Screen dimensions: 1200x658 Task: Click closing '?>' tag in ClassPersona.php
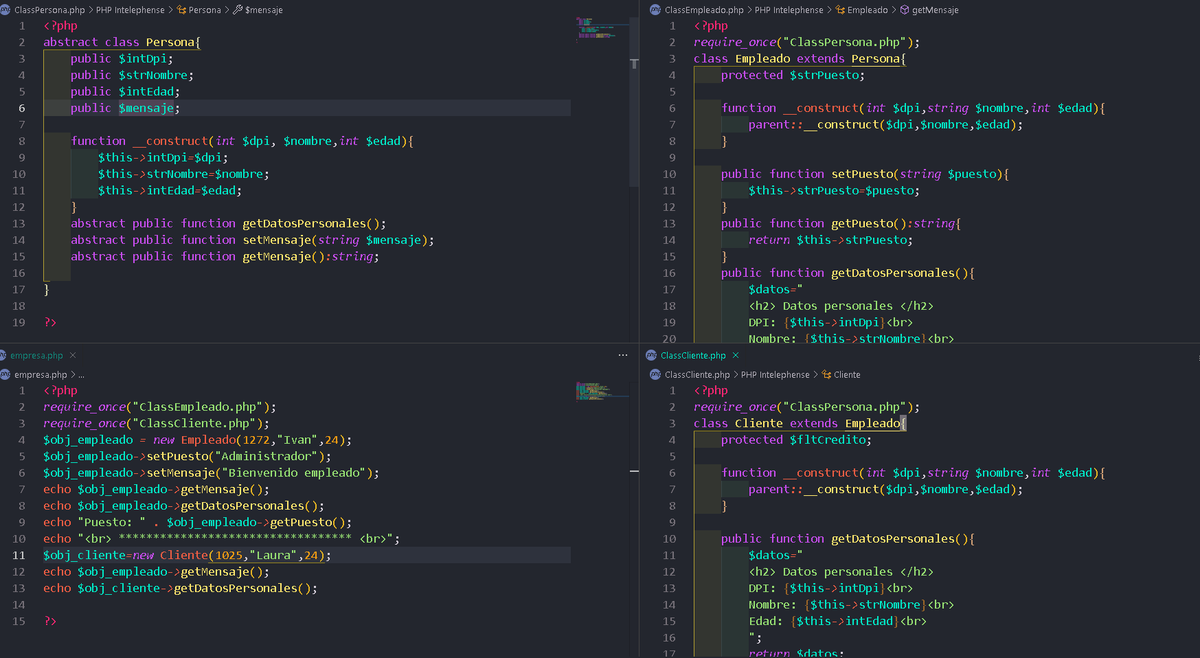click(x=50, y=323)
